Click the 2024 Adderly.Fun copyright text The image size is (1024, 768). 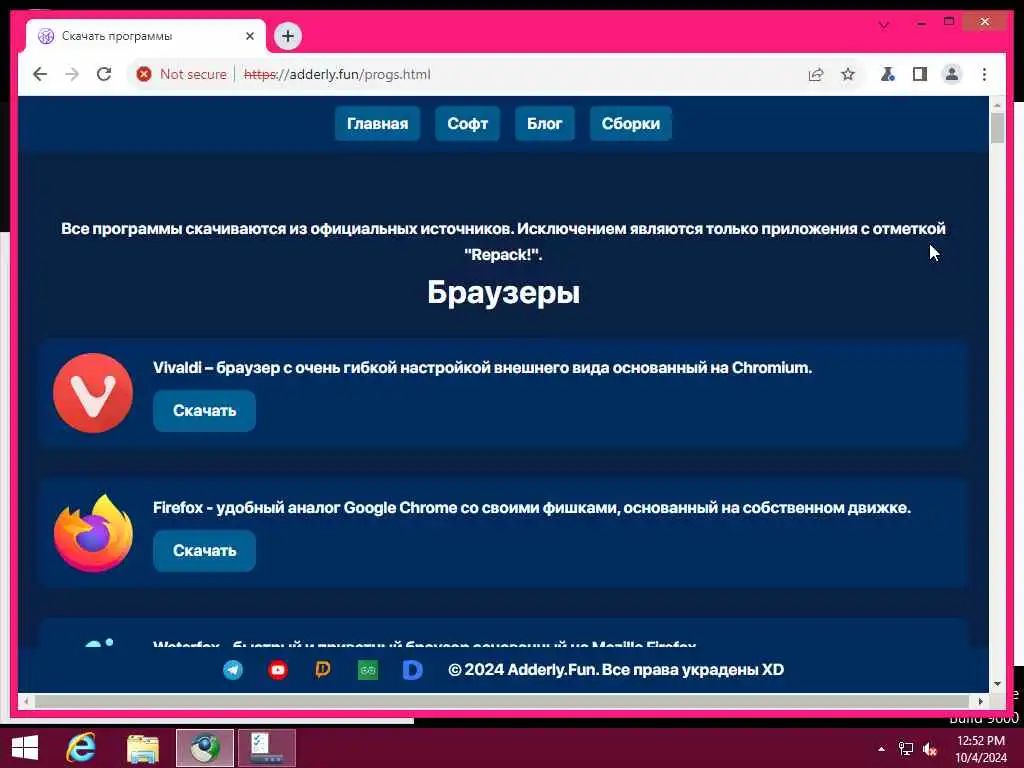point(616,670)
